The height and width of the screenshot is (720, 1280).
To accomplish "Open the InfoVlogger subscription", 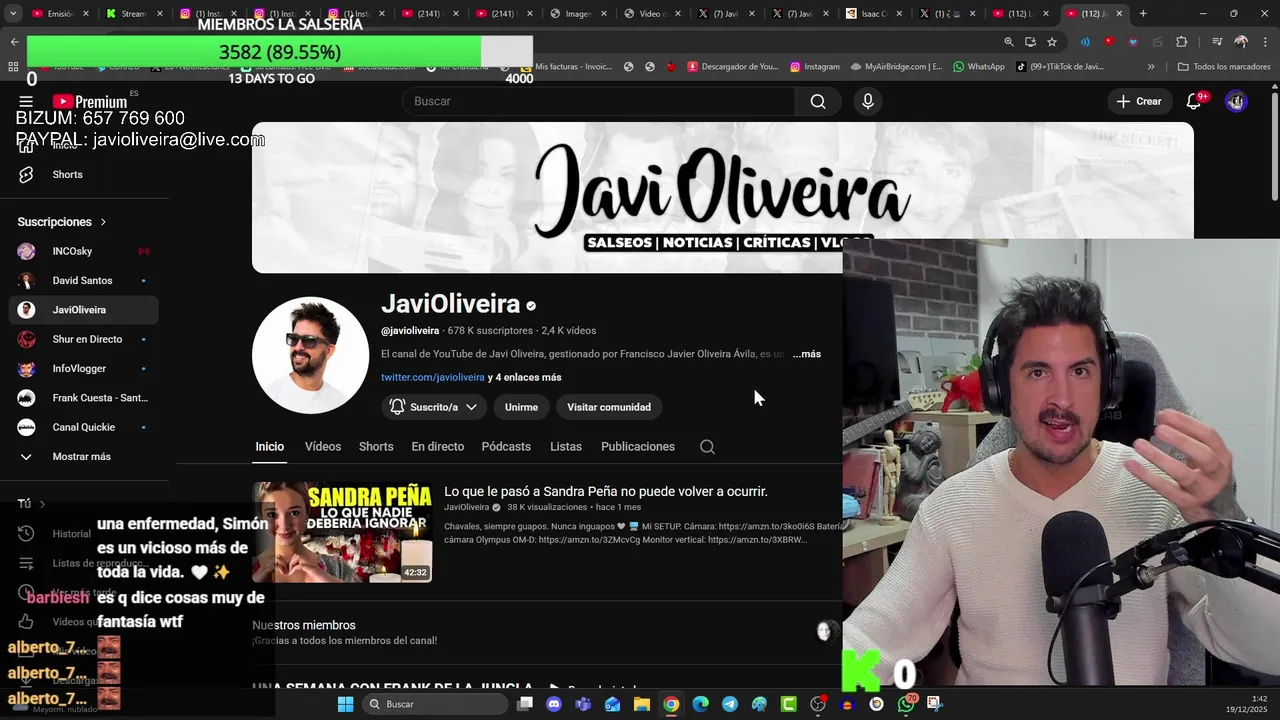I will coord(84,369).
